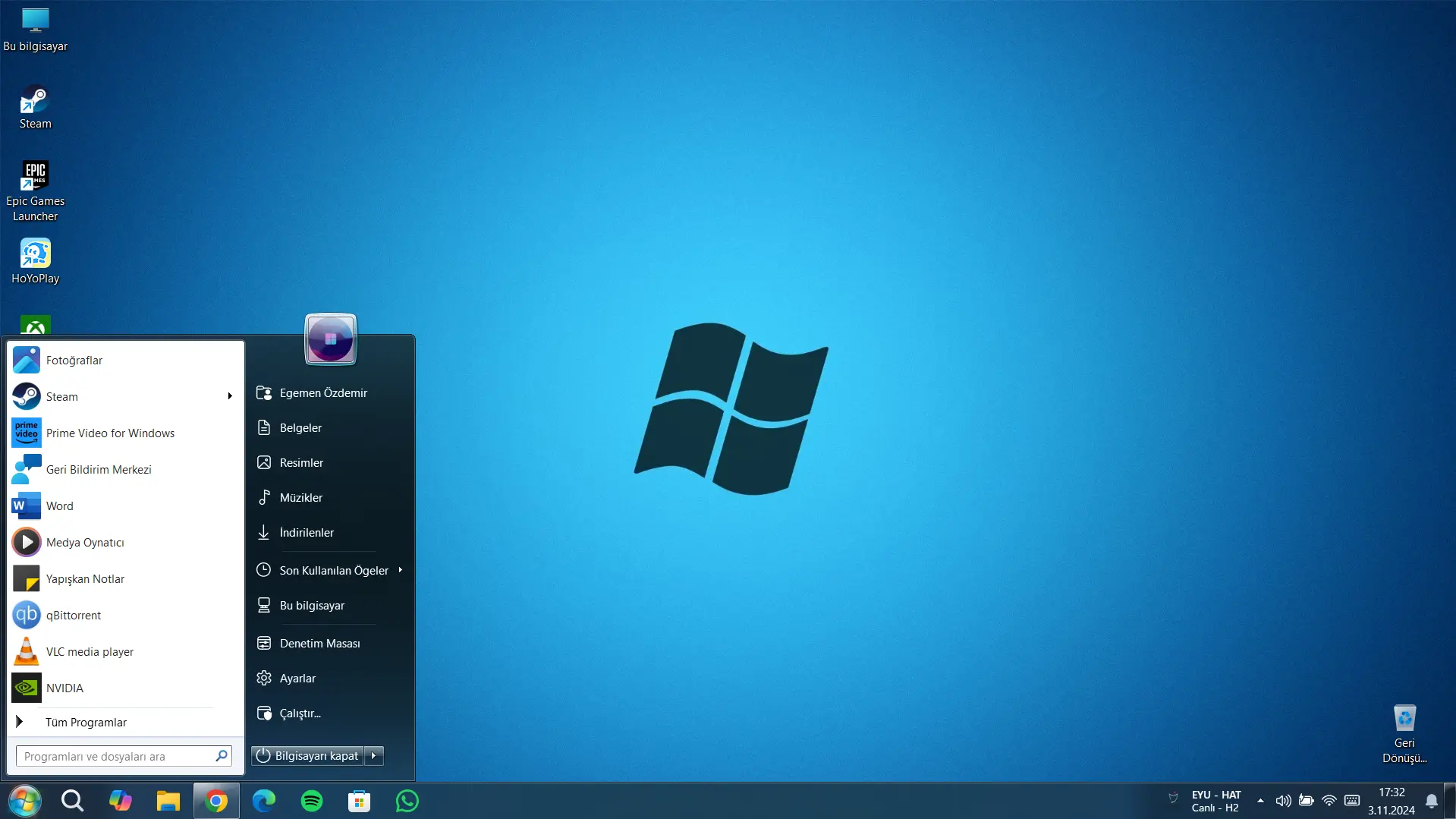This screenshot has height=819, width=1456.
Task: Open Medya Oynatıcı
Action: (x=126, y=543)
